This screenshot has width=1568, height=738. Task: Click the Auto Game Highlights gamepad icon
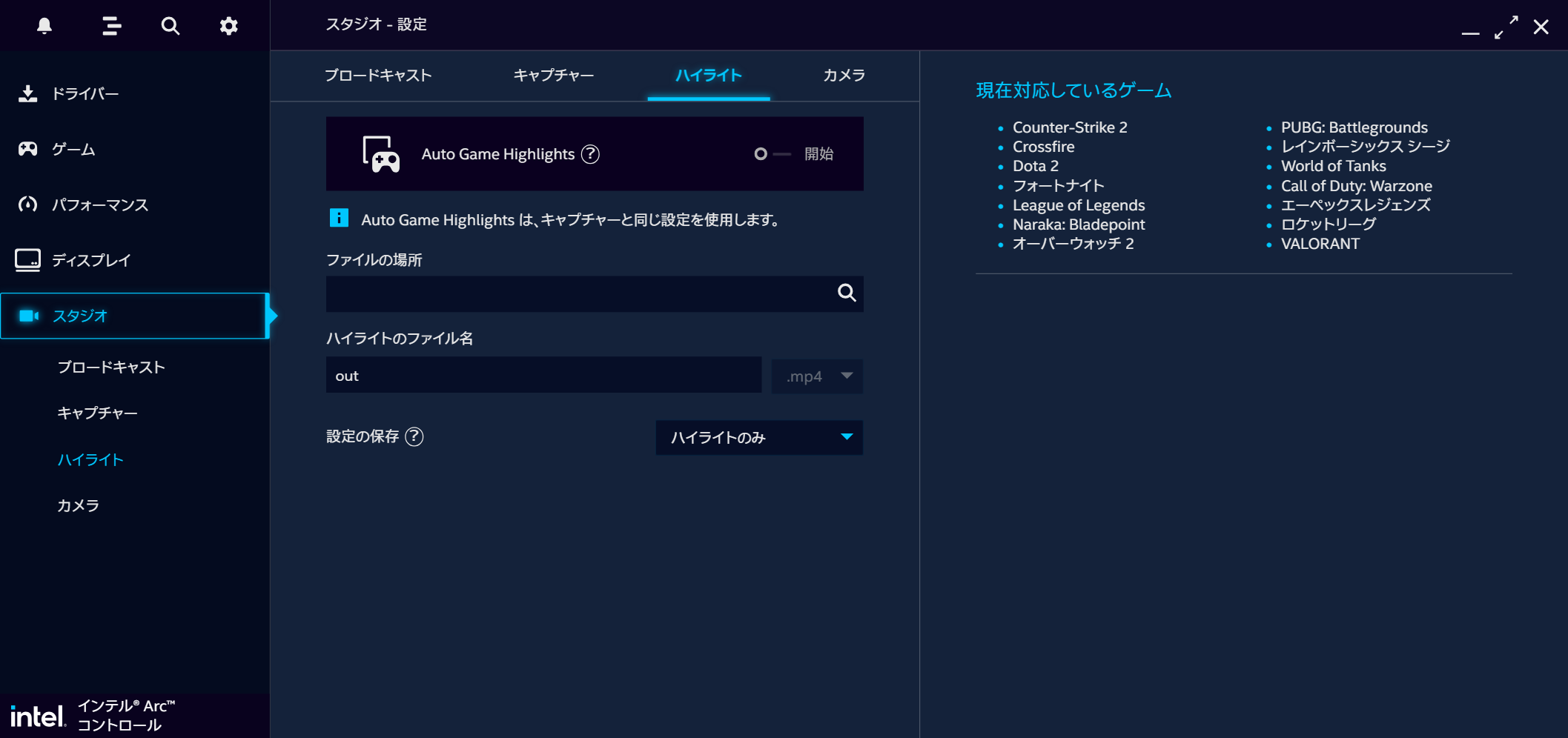380,154
